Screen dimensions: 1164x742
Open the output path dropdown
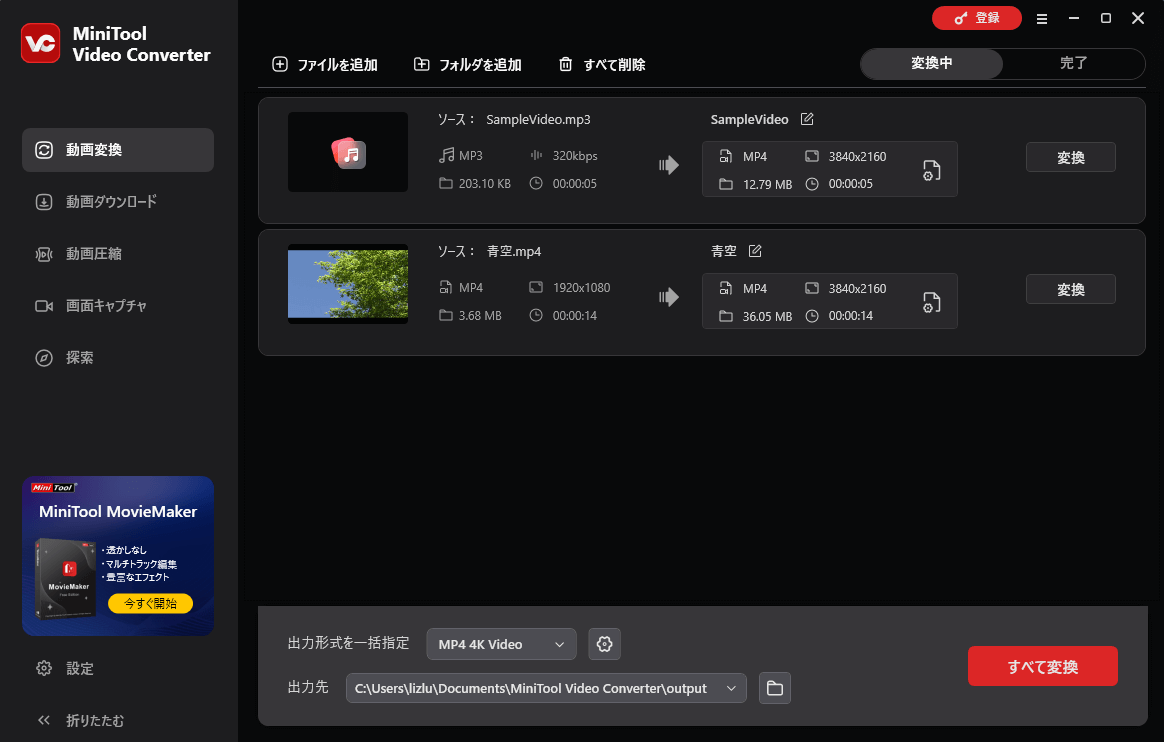click(546, 688)
